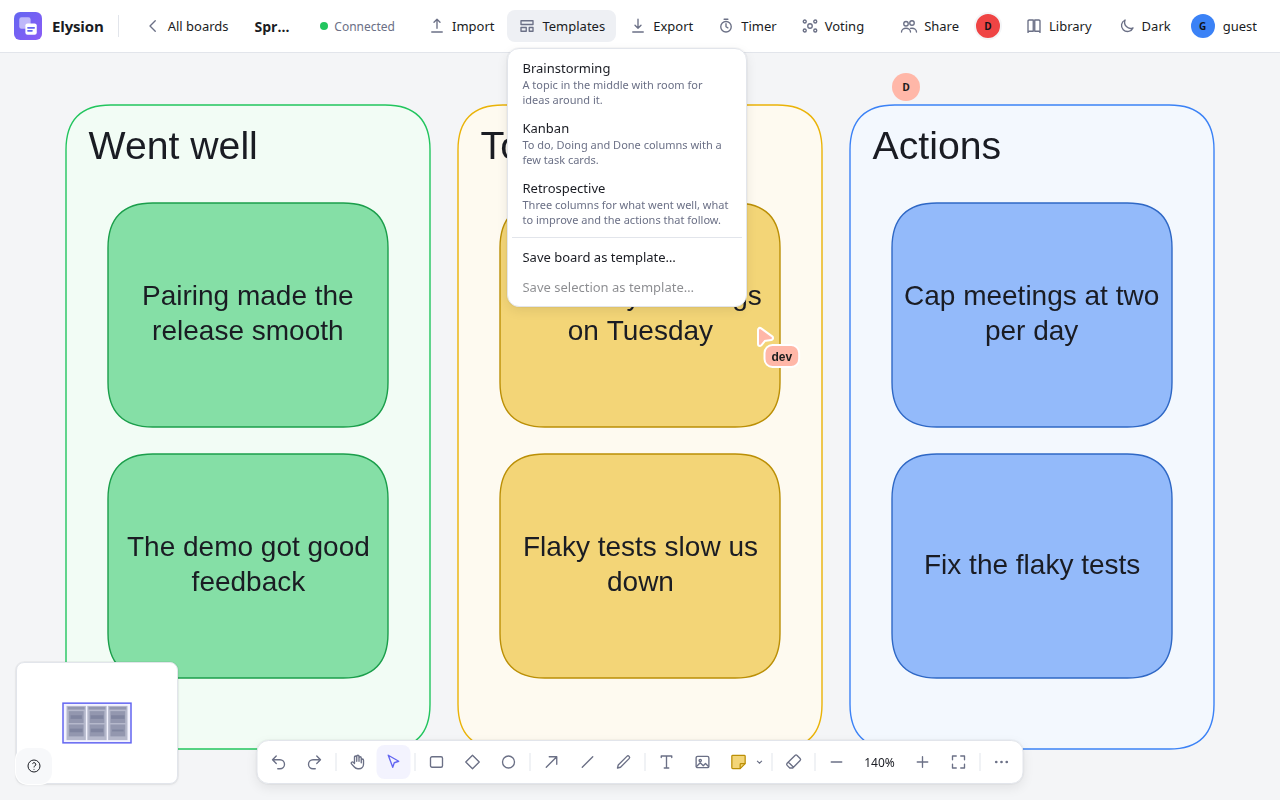
Task: Click the fit-to-screen icon
Action: tap(958, 762)
